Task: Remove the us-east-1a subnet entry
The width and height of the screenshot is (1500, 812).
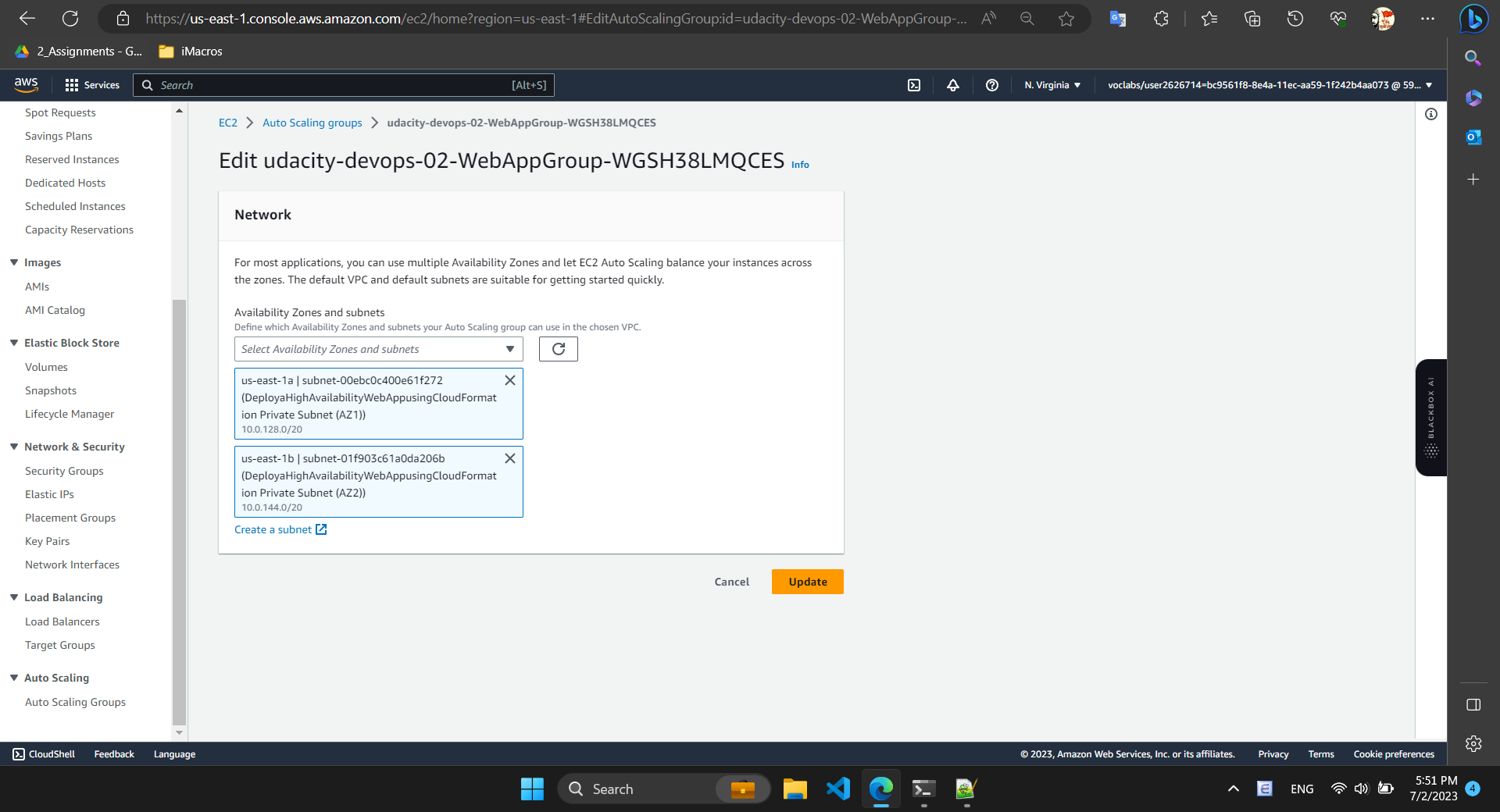Action: (510, 380)
